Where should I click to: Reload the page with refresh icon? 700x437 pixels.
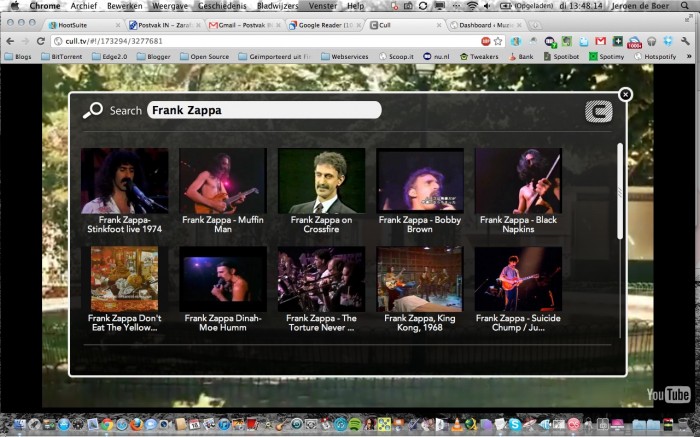(41, 41)
